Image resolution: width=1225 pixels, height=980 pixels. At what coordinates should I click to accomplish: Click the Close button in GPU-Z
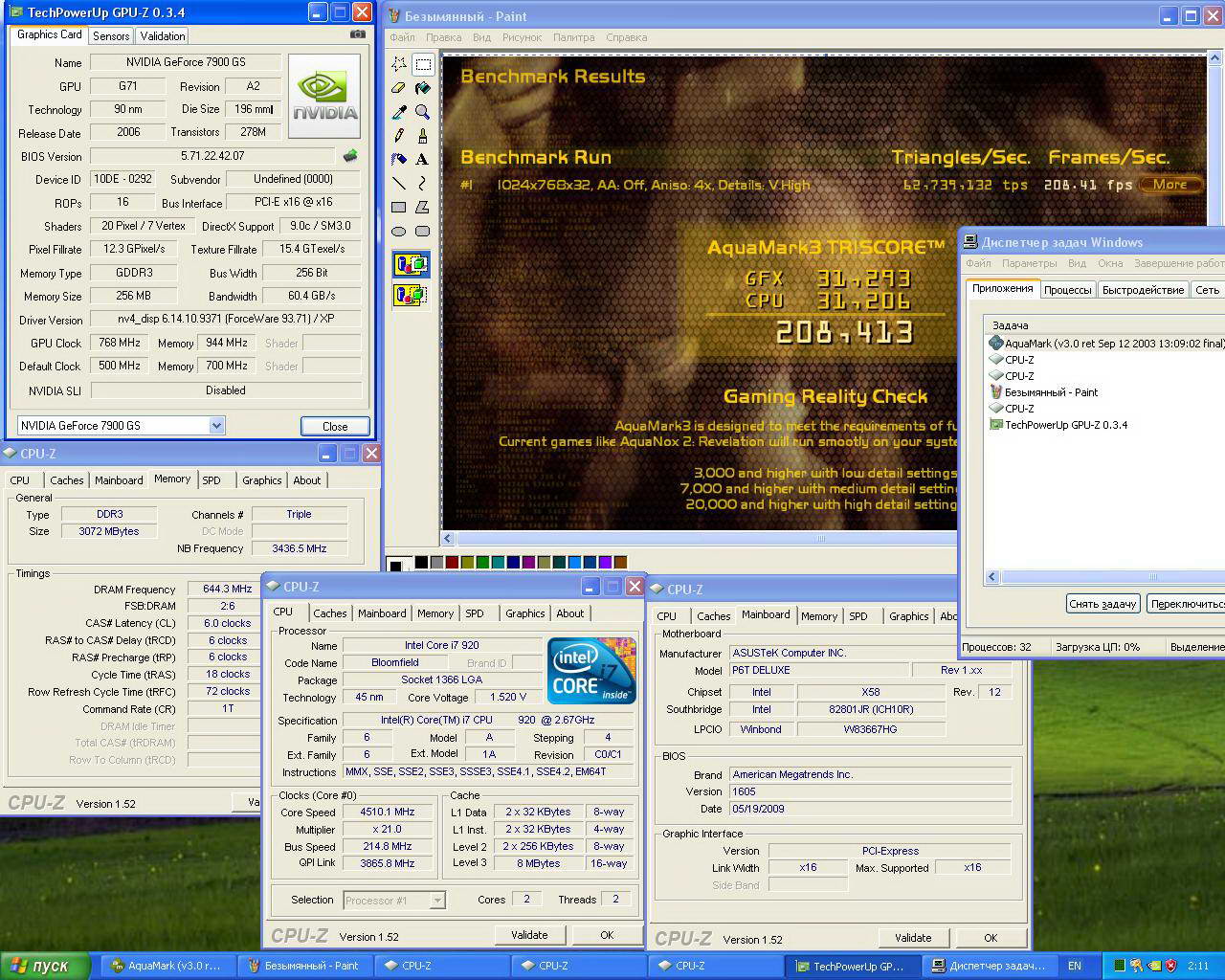point(335,426)
